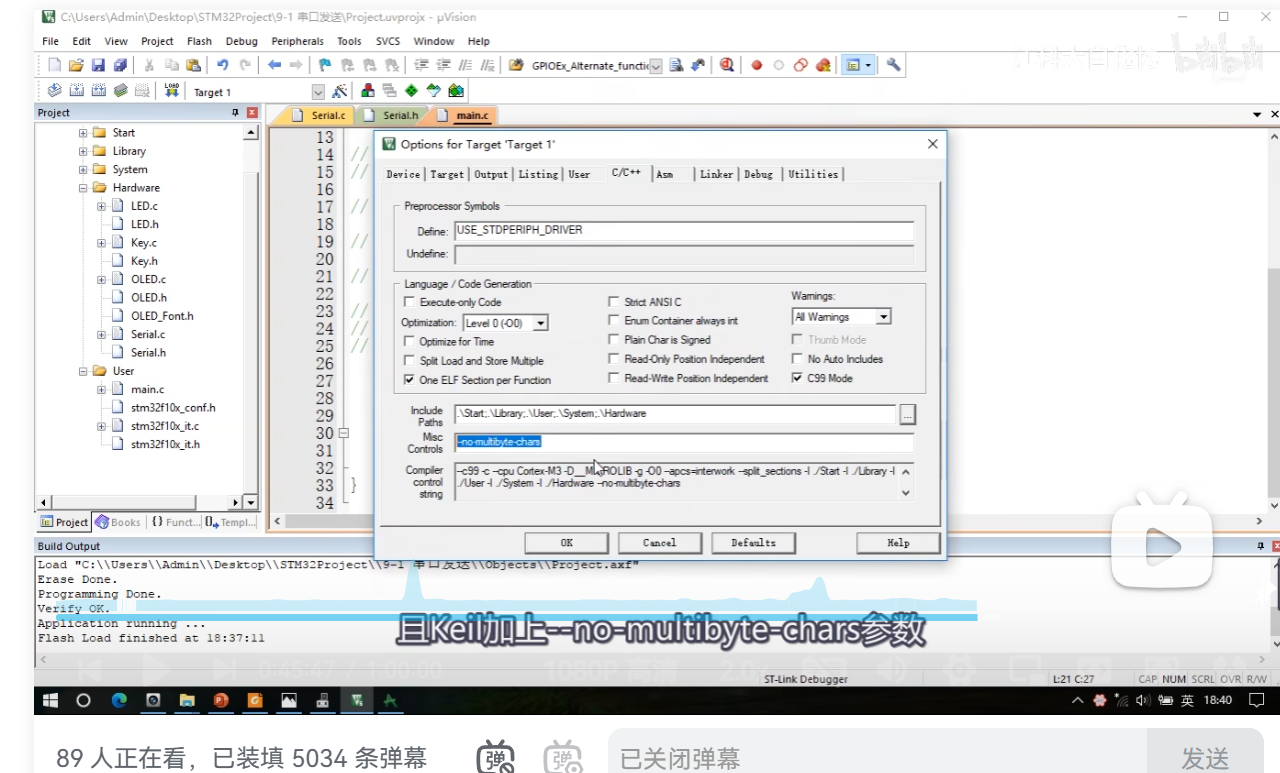1280x773 pixels.
Task: Open Options for Target wand icon
Action: (x=340, y=91)
